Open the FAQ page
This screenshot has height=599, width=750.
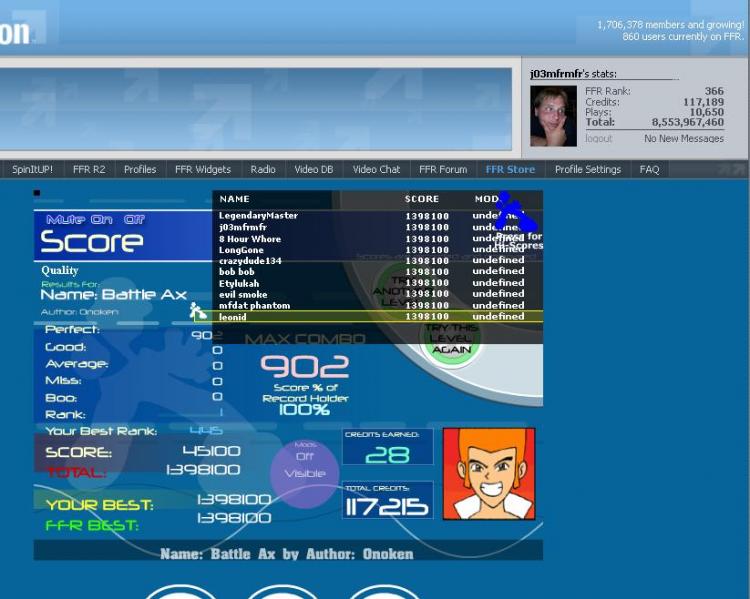point(649,169)
